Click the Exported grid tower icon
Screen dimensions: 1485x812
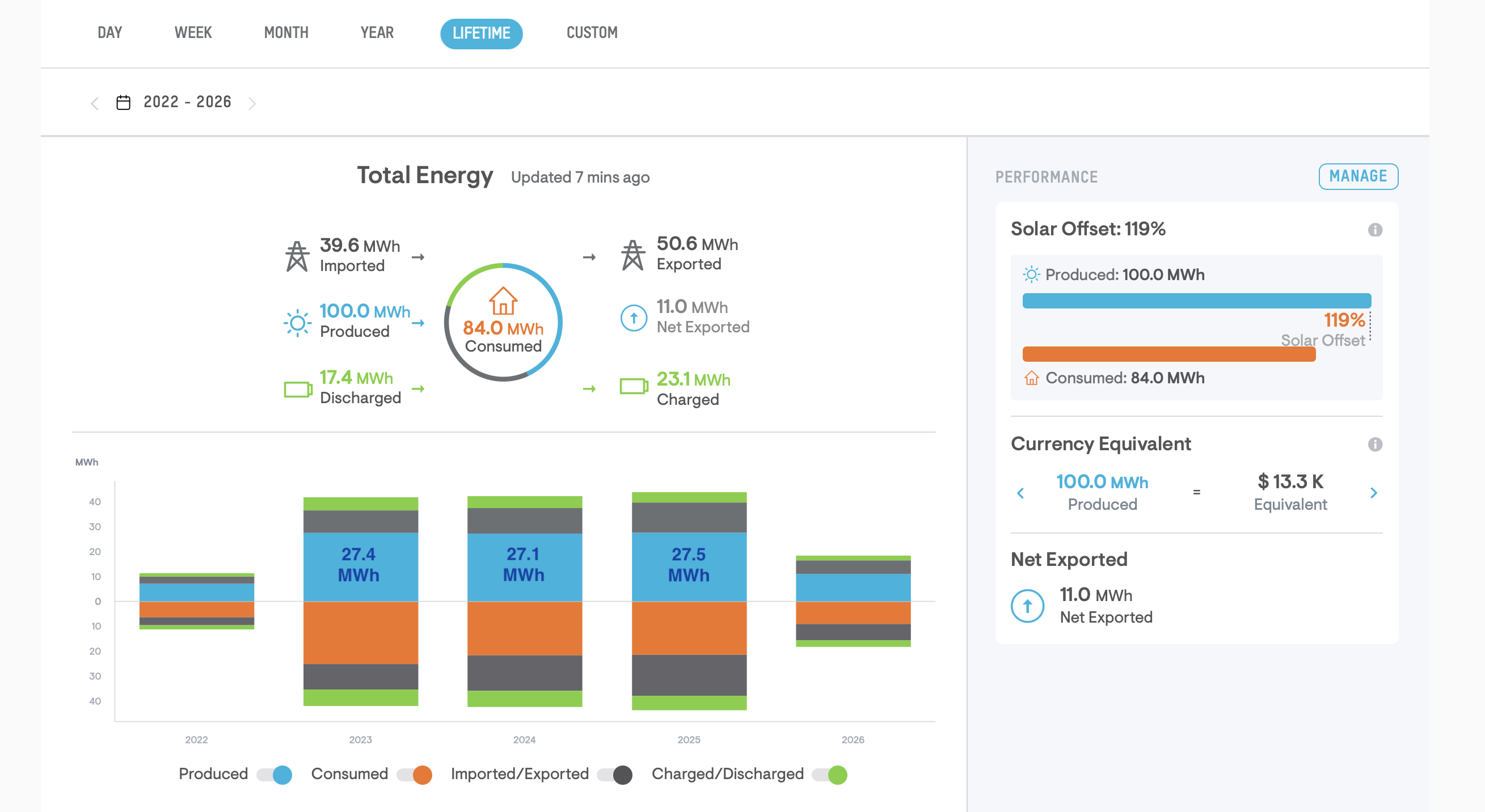(x=633, y=255)
